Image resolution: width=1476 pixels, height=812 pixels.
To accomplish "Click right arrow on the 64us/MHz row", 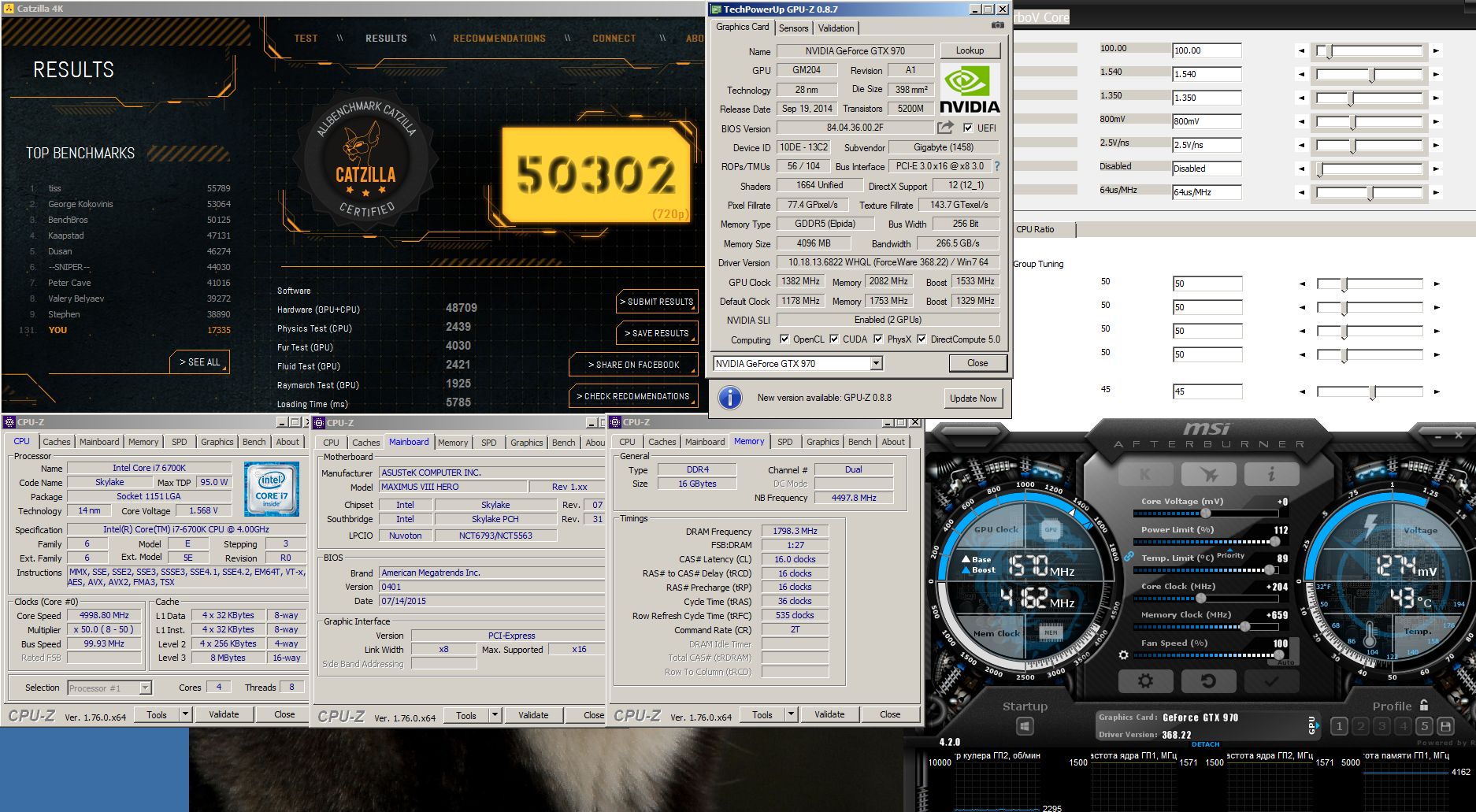I will coord(1436,192).
